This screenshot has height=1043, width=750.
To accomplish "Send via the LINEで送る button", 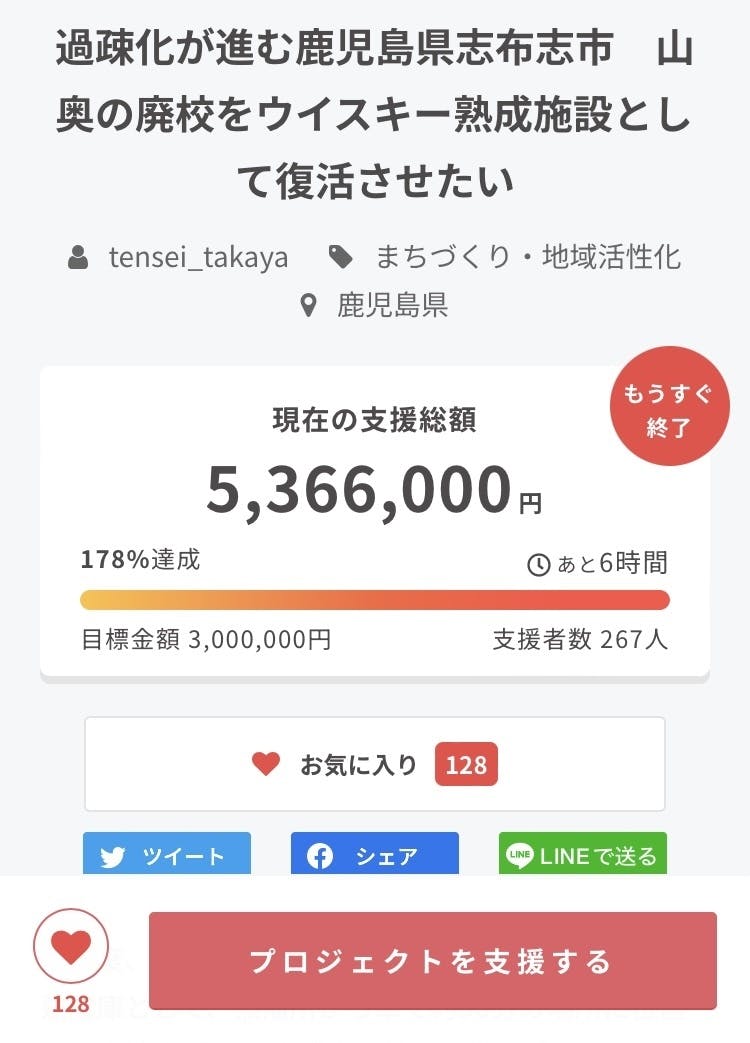I will click(x=583, y=856).
